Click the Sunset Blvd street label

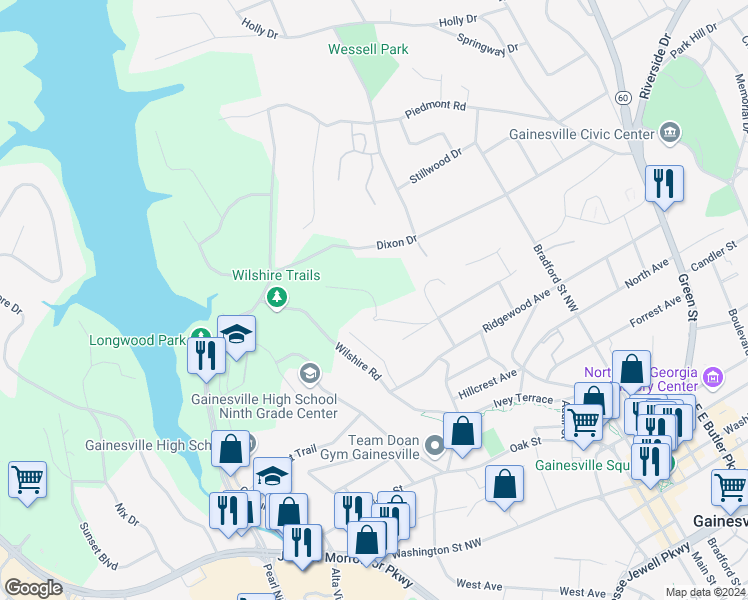tap(98, 546)
